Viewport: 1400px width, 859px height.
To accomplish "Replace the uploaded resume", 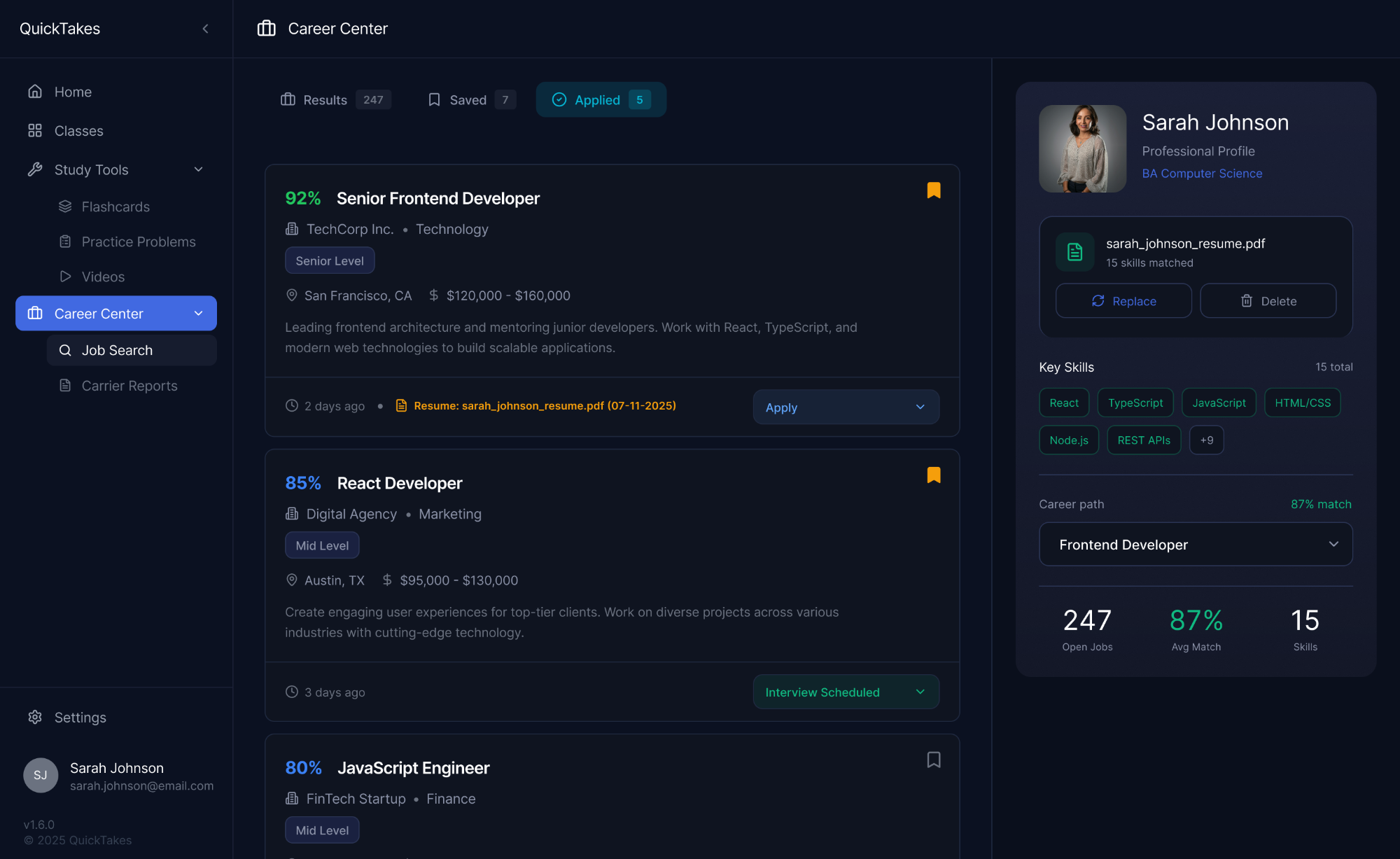I will tap(1123, 301).
